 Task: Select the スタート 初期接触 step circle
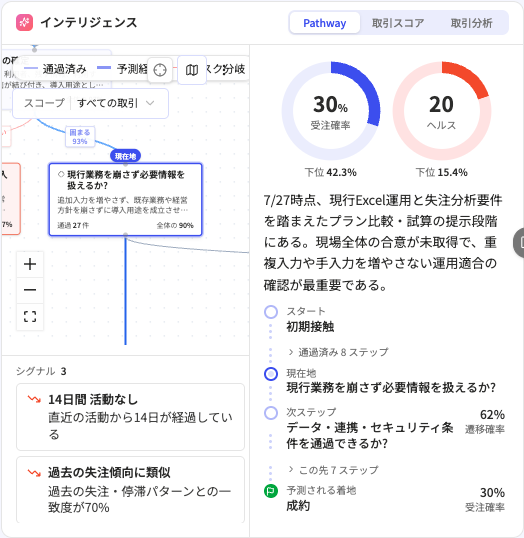pos(271,312)
